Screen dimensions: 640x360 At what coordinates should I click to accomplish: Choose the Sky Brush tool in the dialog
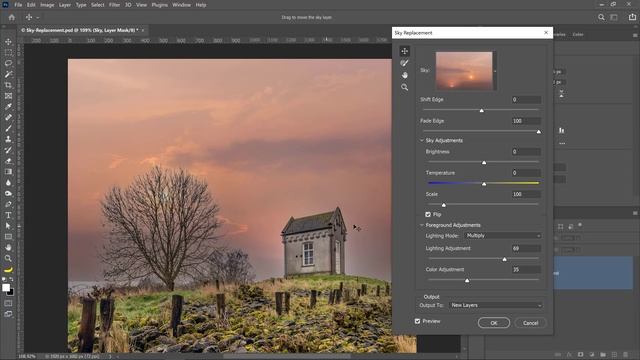(x=404, y=63)
